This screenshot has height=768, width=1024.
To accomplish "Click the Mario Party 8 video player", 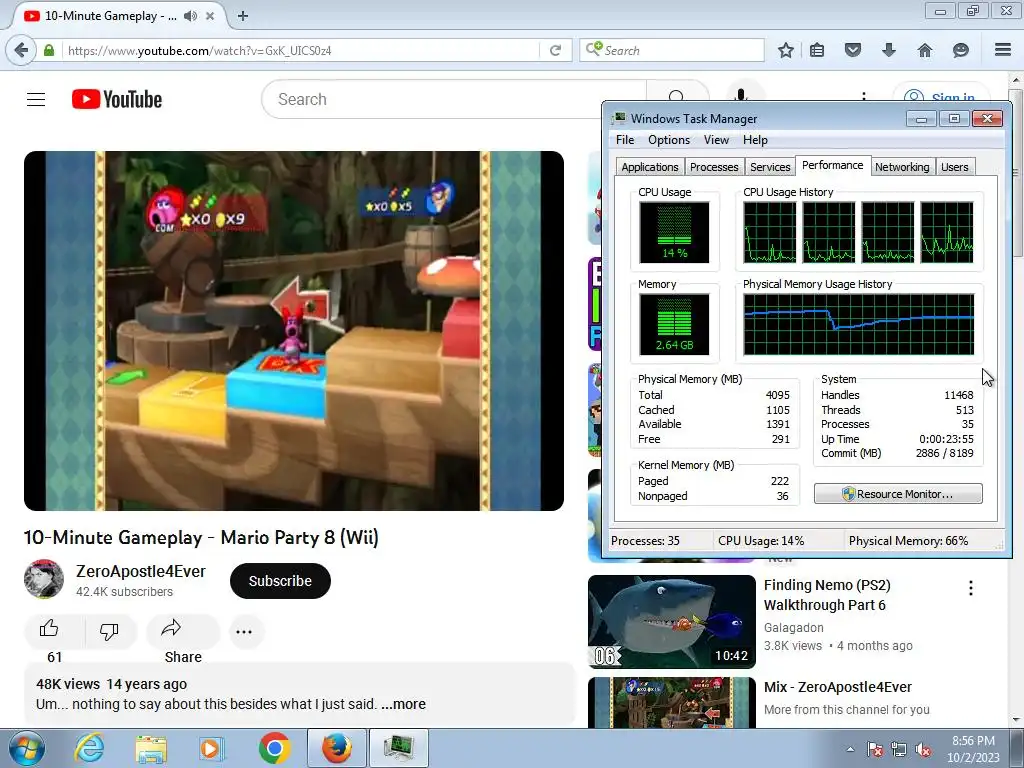I will 294,330.
